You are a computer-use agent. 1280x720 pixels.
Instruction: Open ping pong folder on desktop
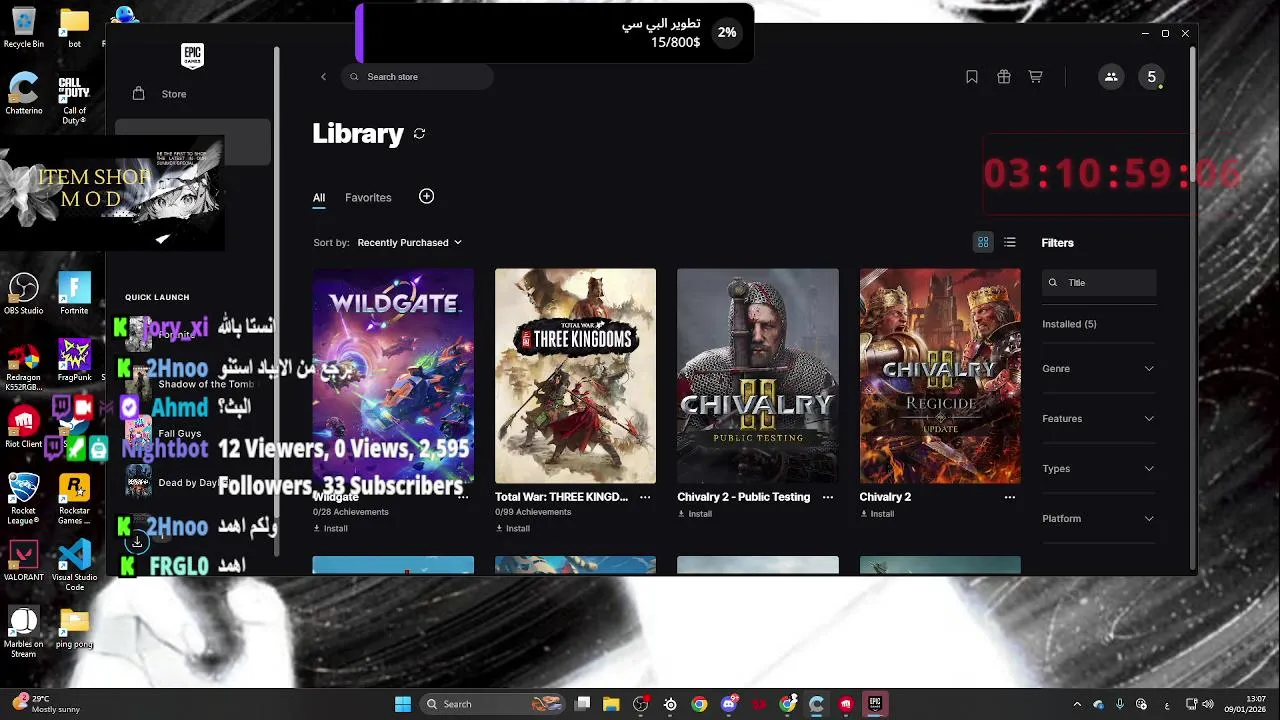(x=74, y=629)
